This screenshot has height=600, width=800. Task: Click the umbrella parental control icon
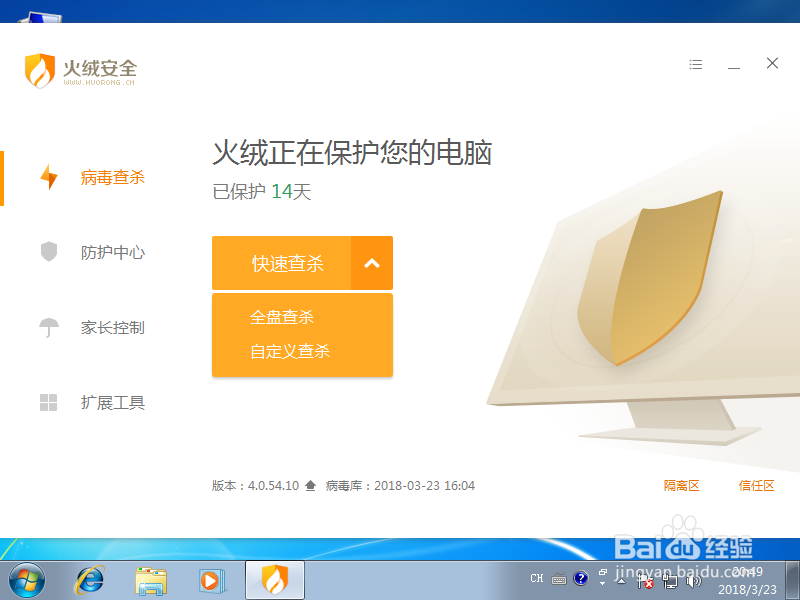(49, 328)
